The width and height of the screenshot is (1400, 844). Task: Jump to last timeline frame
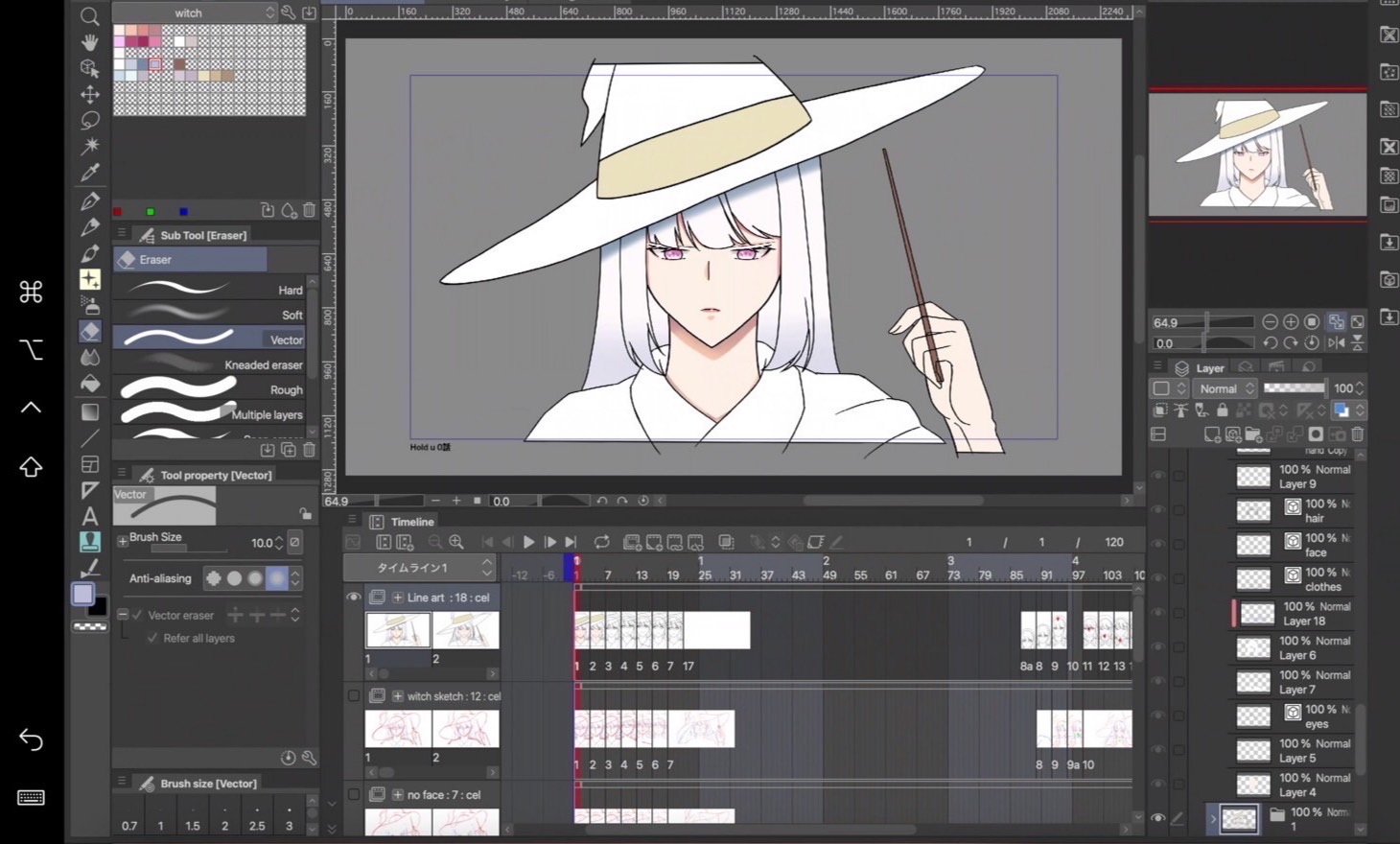pos(572,542)
